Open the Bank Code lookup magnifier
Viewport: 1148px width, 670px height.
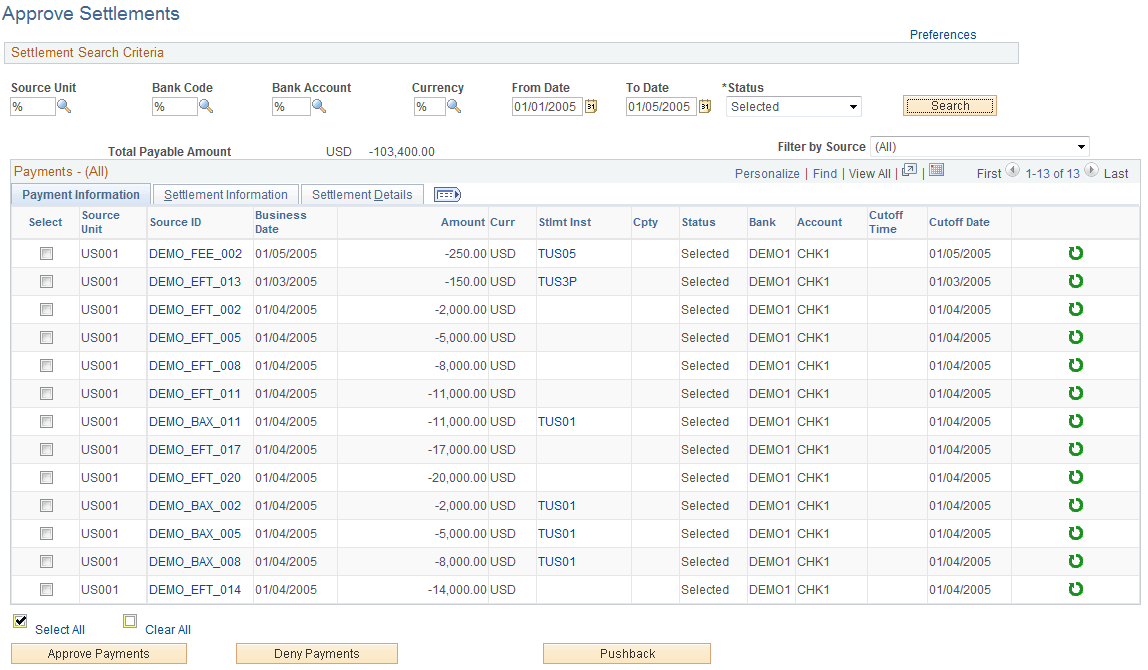pos(206,106)
